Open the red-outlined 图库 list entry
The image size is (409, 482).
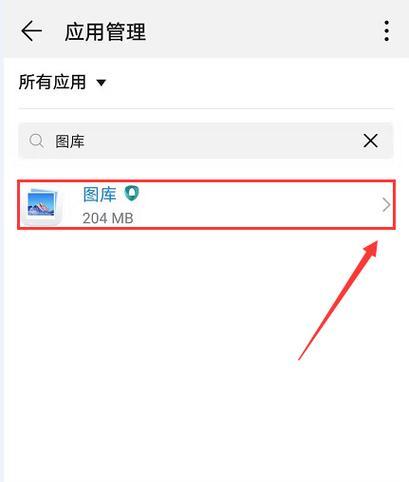point(206,205)
